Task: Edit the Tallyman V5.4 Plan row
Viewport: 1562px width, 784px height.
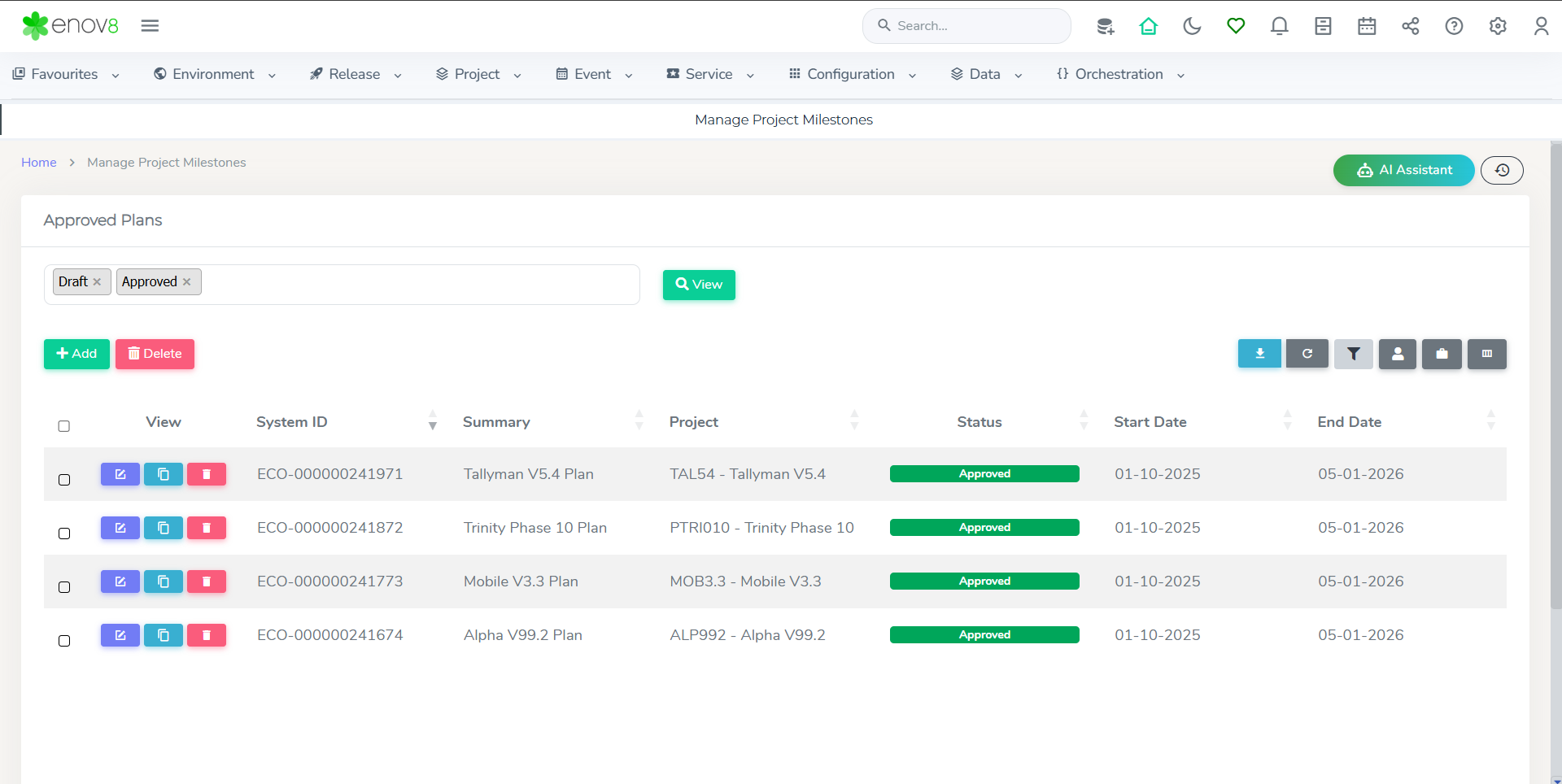Action: [120, 474]
